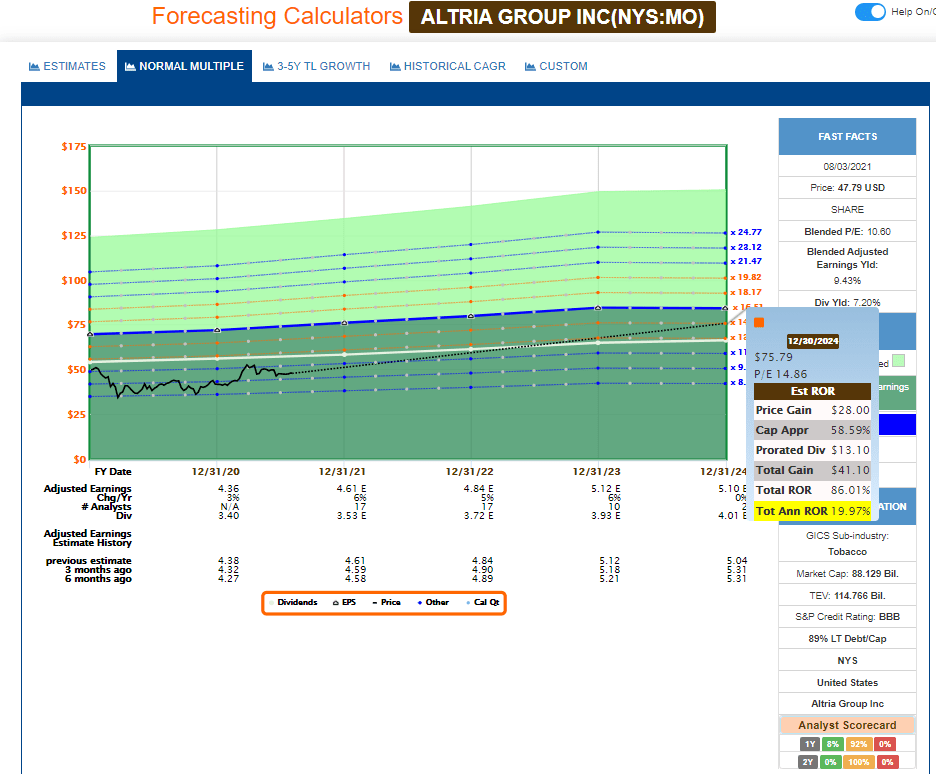Click chart icon beside HISTORICAL CAGR

(x=395, y=66)
